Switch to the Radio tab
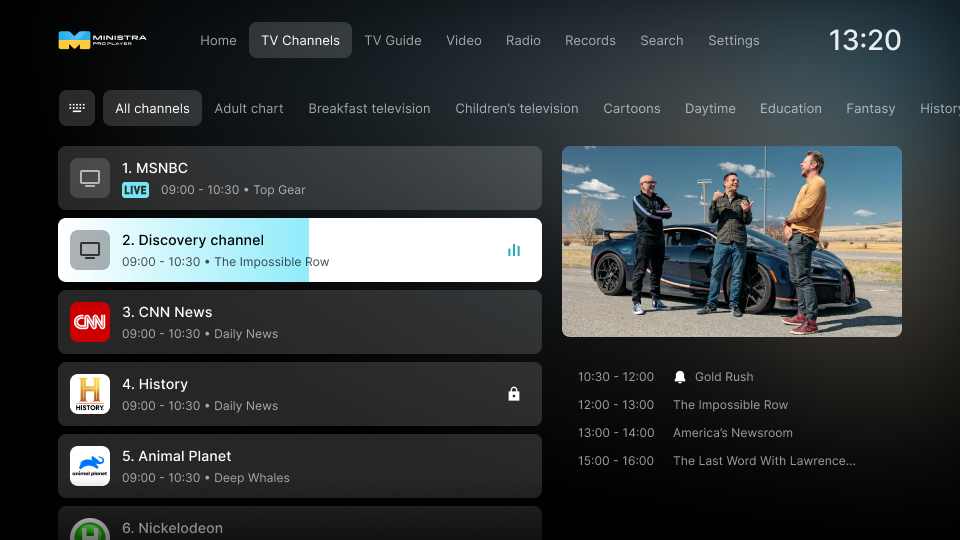Image resolution: width=960 pixels, height=540 pixels. [x=523, y=40]
